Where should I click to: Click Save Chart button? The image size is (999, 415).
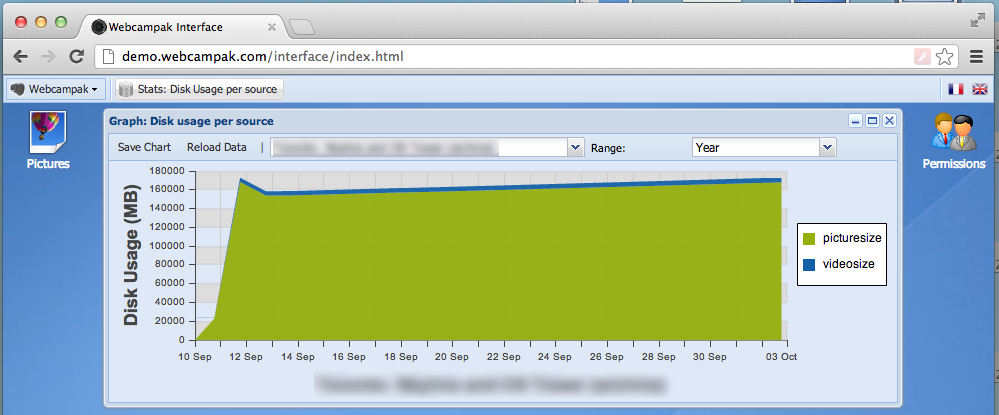[x=144, y=147]
